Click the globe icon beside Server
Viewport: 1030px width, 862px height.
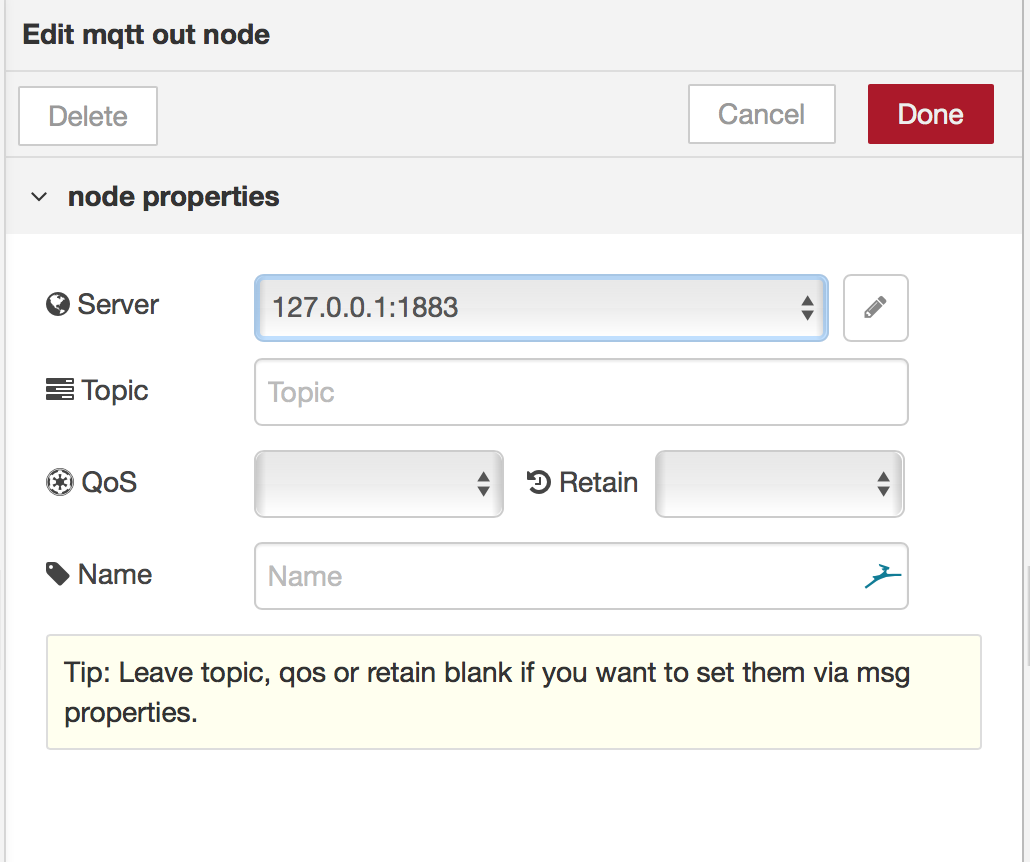coord(60,304)
